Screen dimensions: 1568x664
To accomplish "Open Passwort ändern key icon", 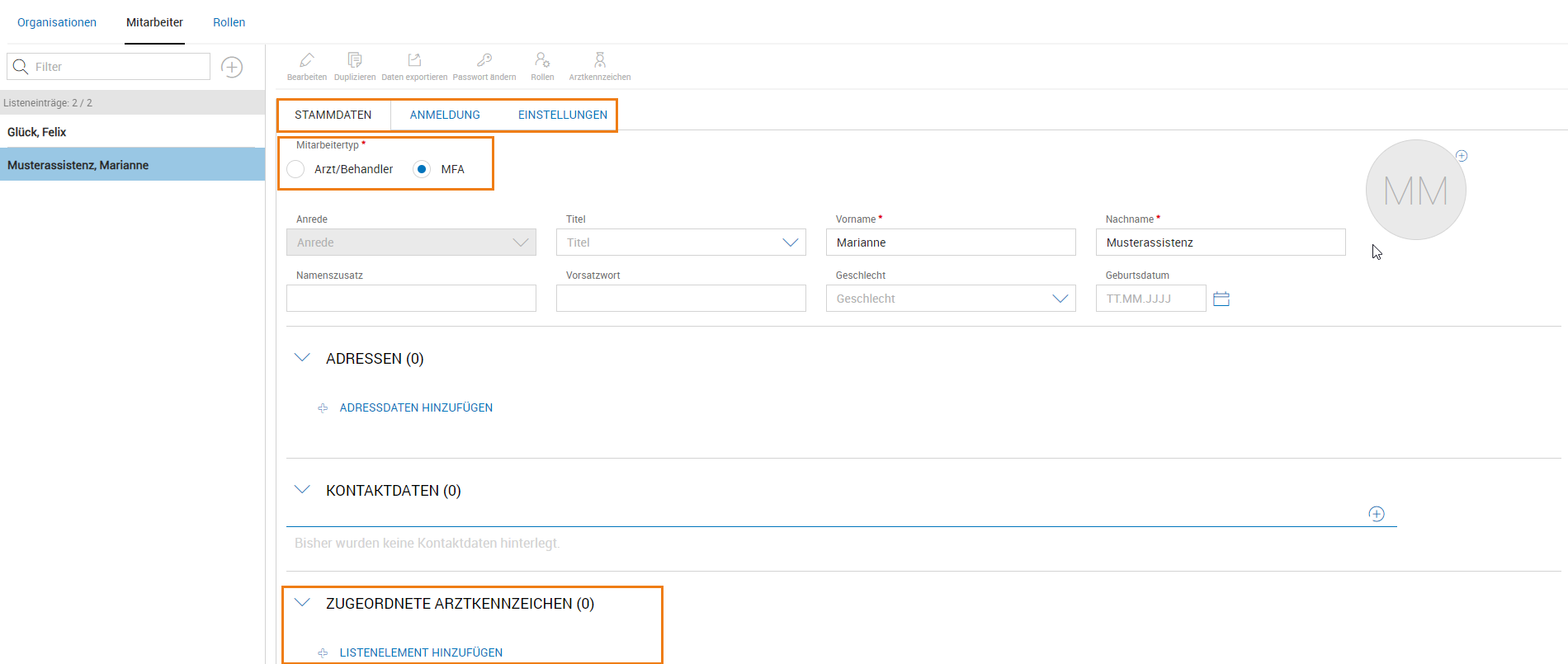I will 484,60.
